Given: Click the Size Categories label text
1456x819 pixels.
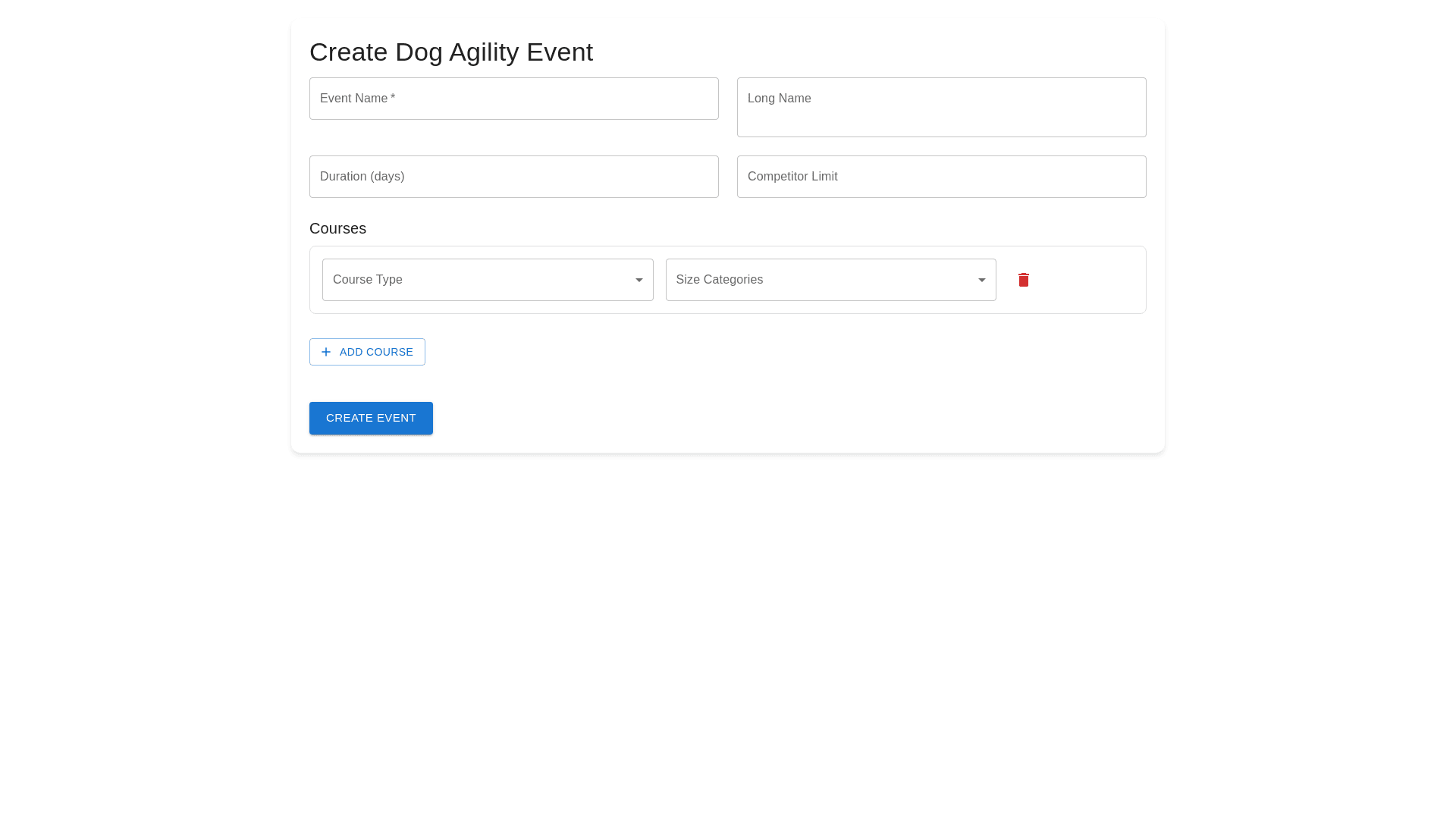Looking at the screenshot, I should pos(719,280).
